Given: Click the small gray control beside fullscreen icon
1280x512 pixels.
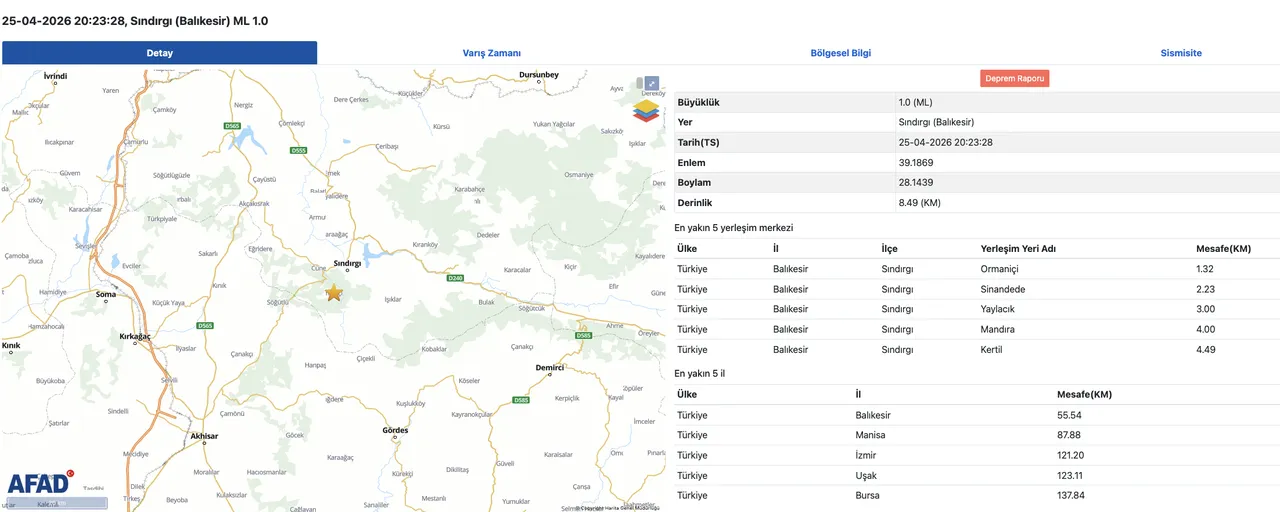Looking at the screenshot, I should (x=639, y=83).
